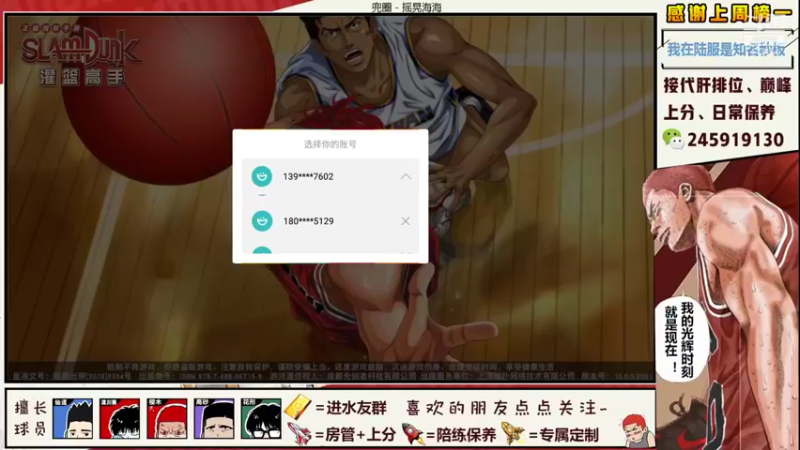Image resolution: width=800 pixels, height=450 pixels.
Task: Click the Slam Dunk game logo
Action: [x=80, y=55]
